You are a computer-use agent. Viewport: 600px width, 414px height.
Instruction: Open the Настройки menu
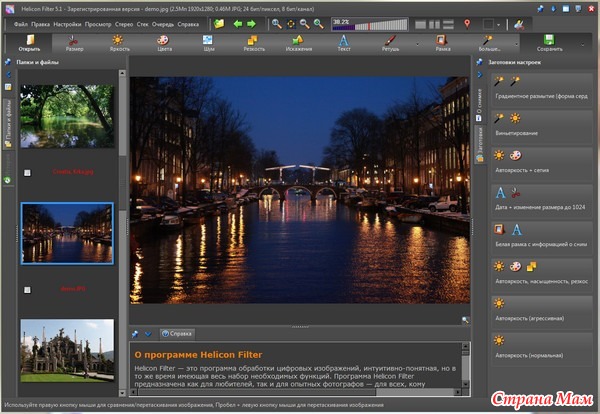click(x=68, y=23)
